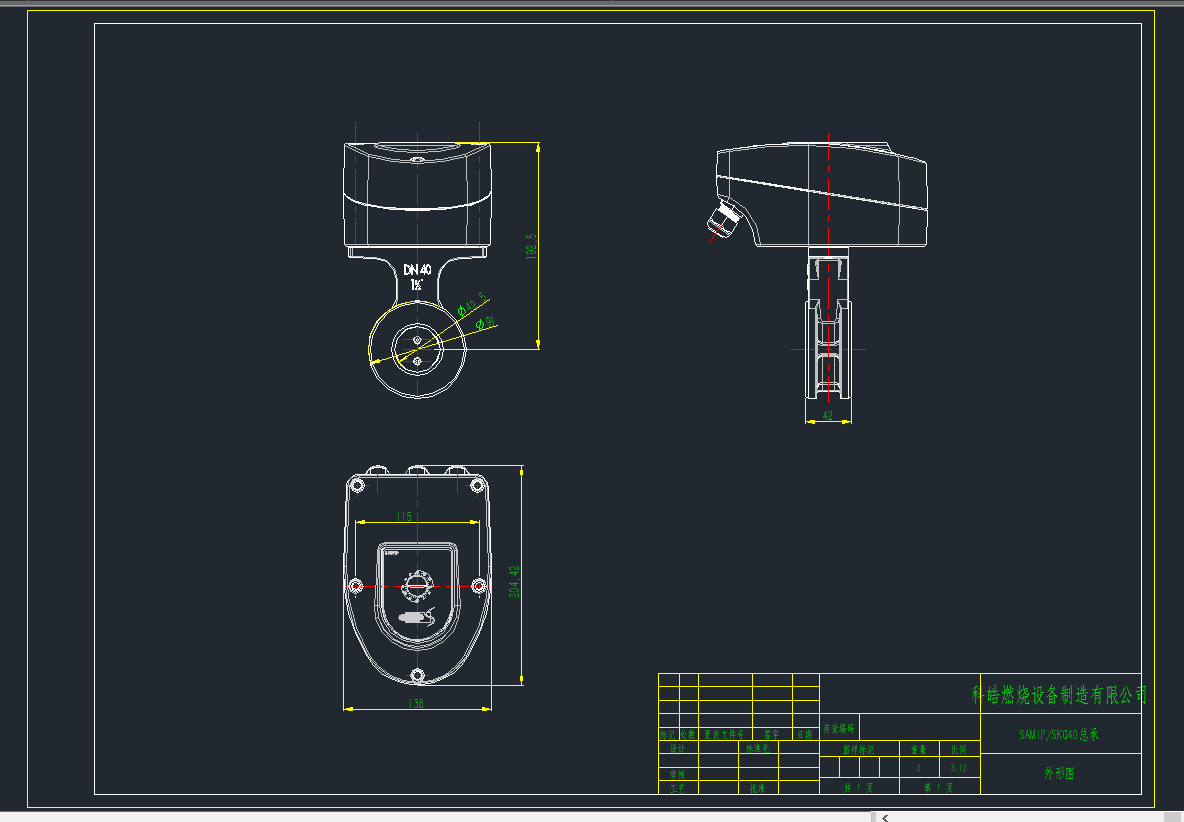Click the 标记 title block label
The width and height of the screenshot is (1184, 822).
668,734
